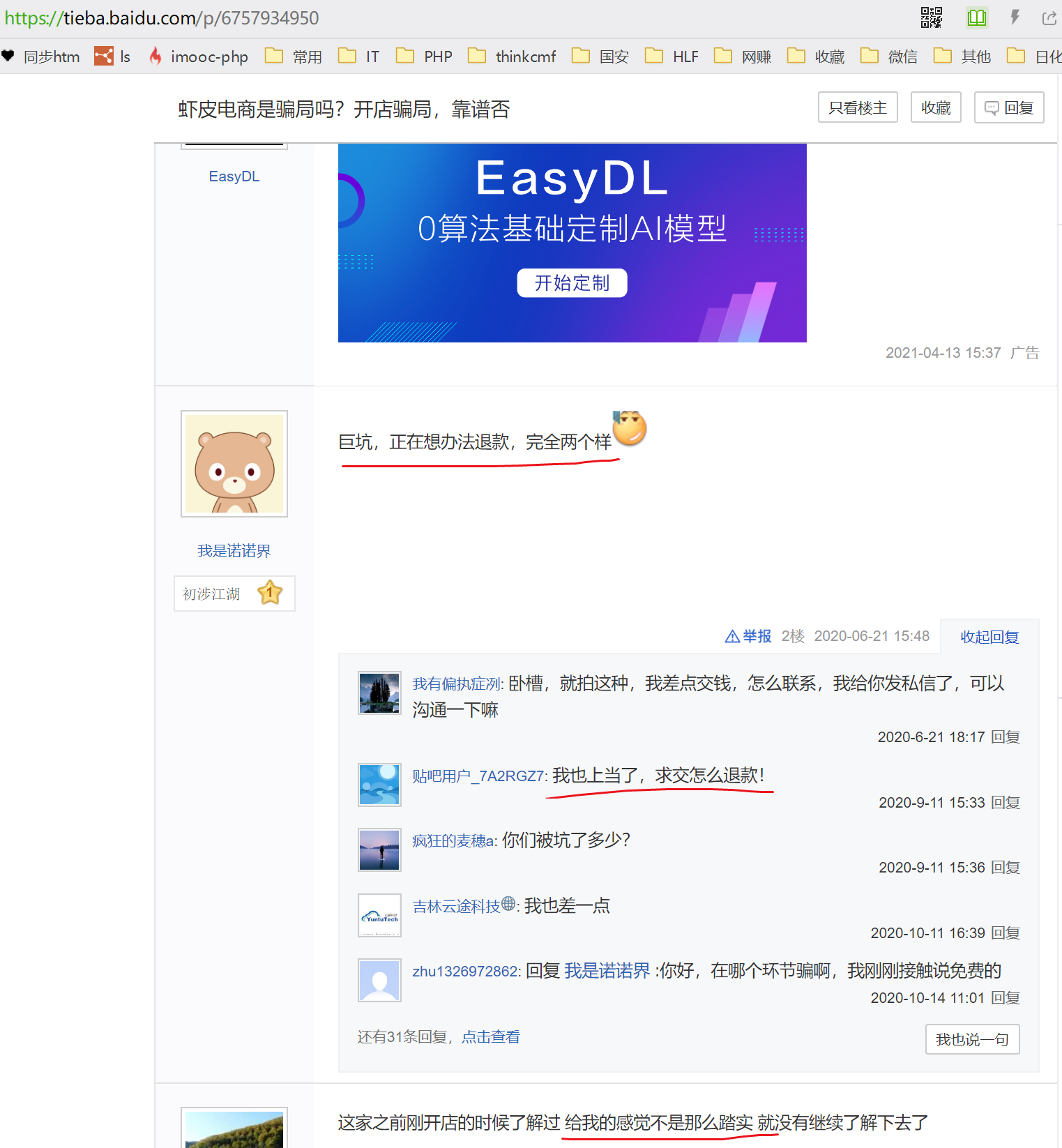
Task: Click the lightning bolt speed icon
Action: tap(1015, 17)
